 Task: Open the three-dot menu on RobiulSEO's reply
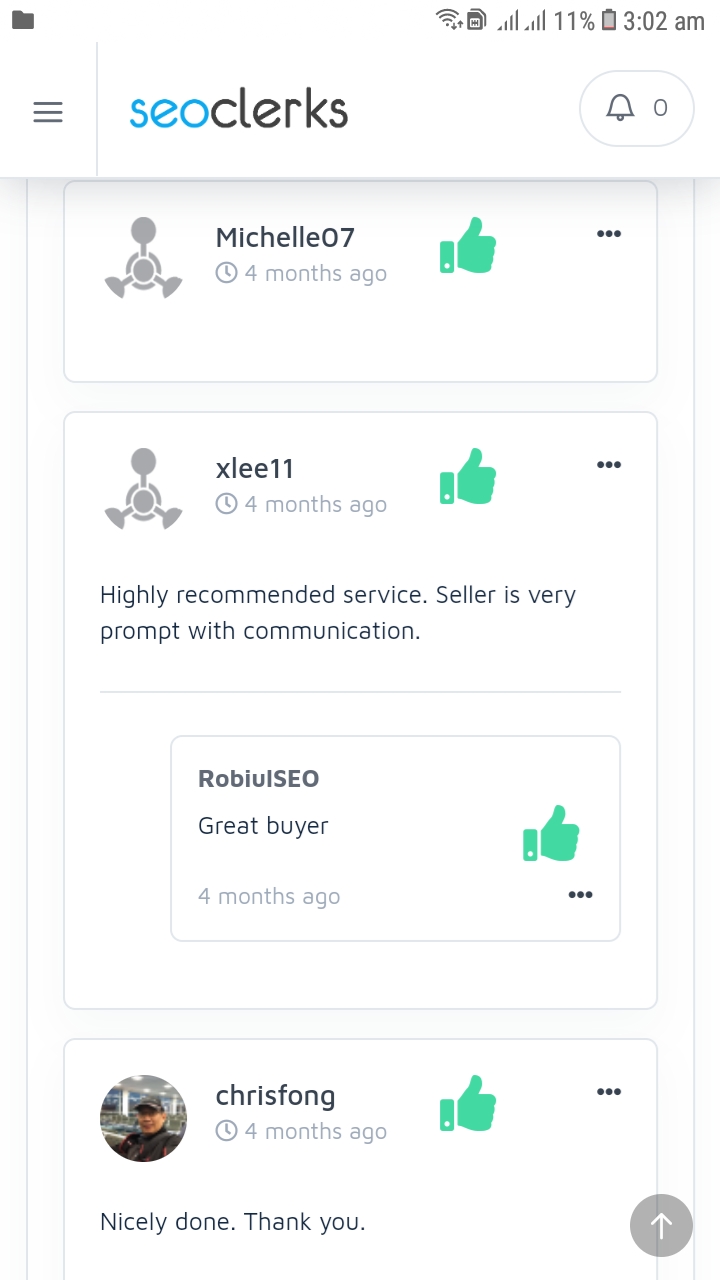pyautogui.click(x=580, y=895)
